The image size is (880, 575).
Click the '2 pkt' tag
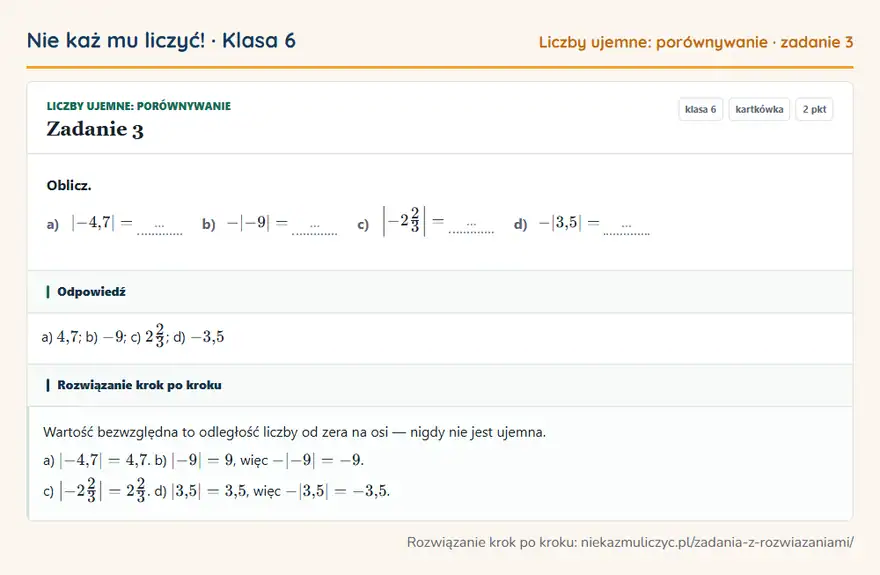[814, 109]
